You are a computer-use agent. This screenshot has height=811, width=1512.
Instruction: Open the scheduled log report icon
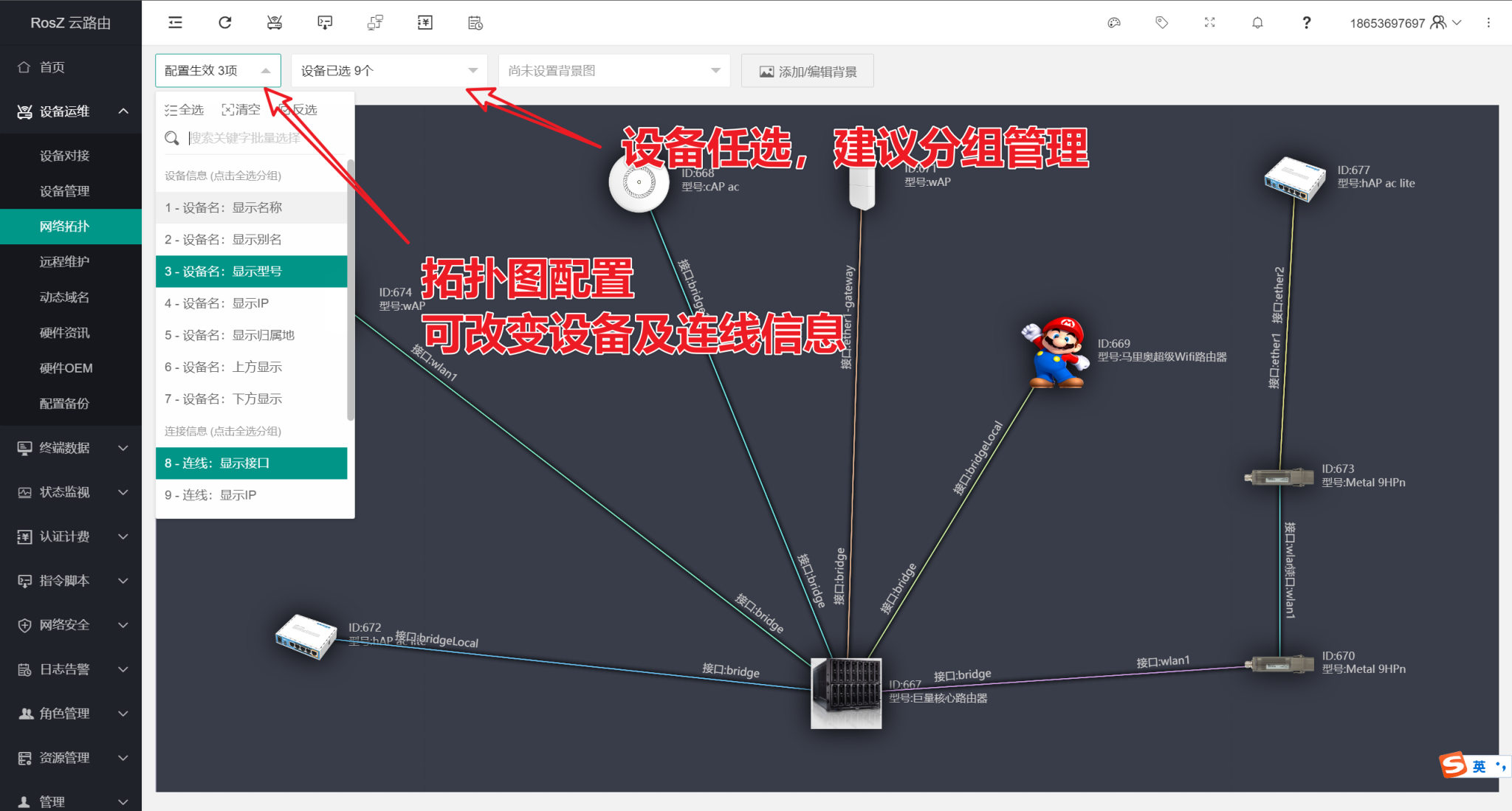coord(475,23)
